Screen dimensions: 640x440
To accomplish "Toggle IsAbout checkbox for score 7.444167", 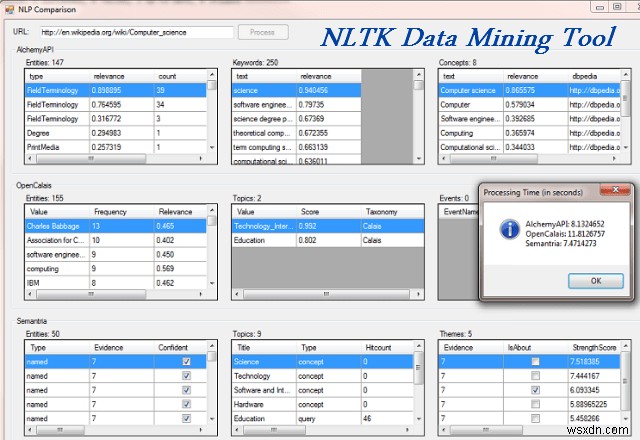I will [535, 376].
